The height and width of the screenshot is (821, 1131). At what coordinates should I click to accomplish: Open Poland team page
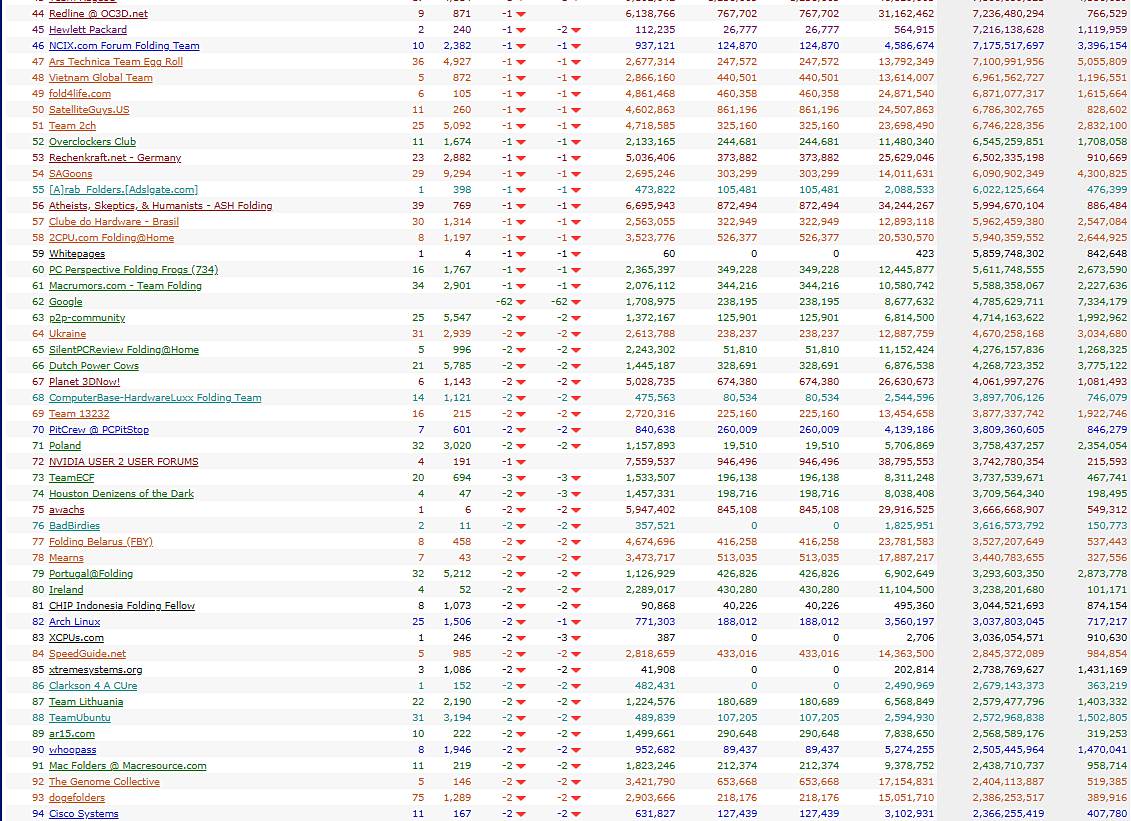coord(65,446)
